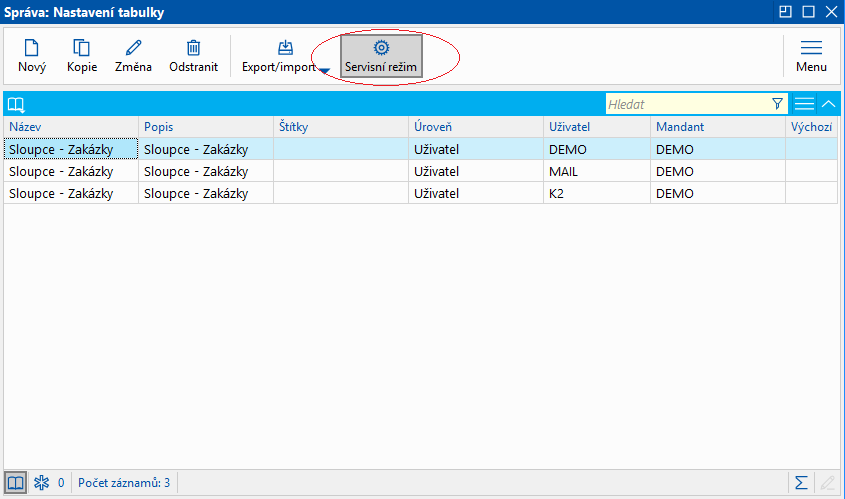Screen dimensions: 845x499
Task: Click asterisk selection icon in status bar
Action: pos(41,482)
